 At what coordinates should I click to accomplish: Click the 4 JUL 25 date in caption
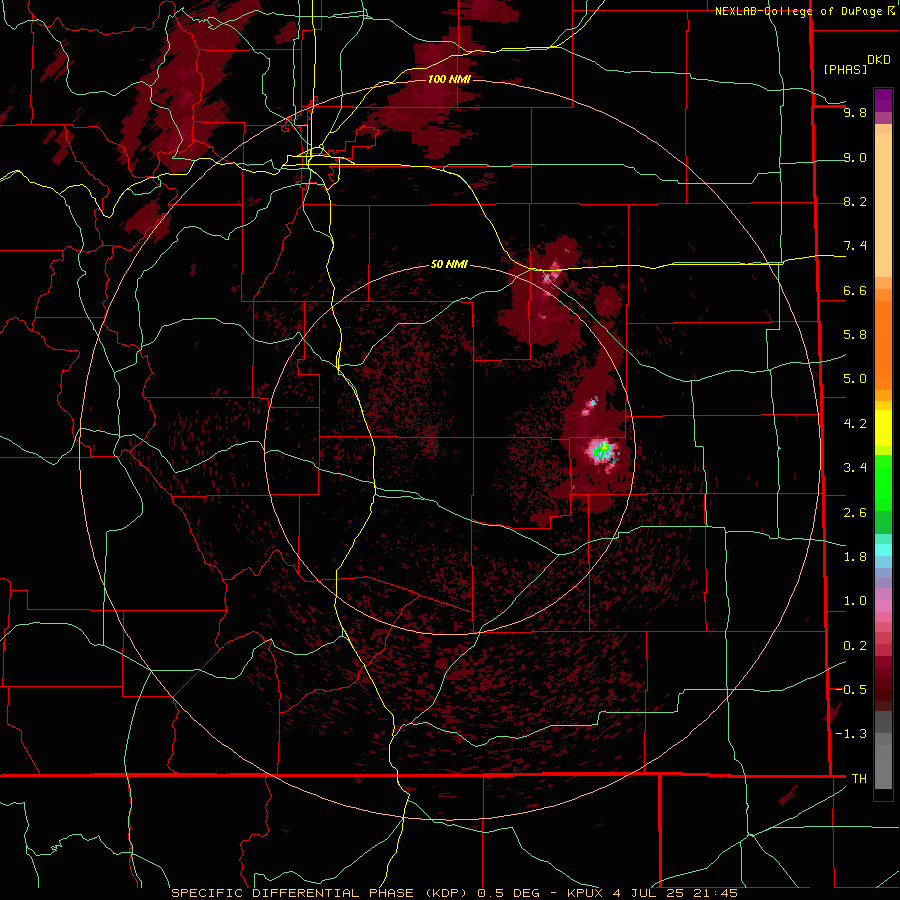click(x=649, y=893)
